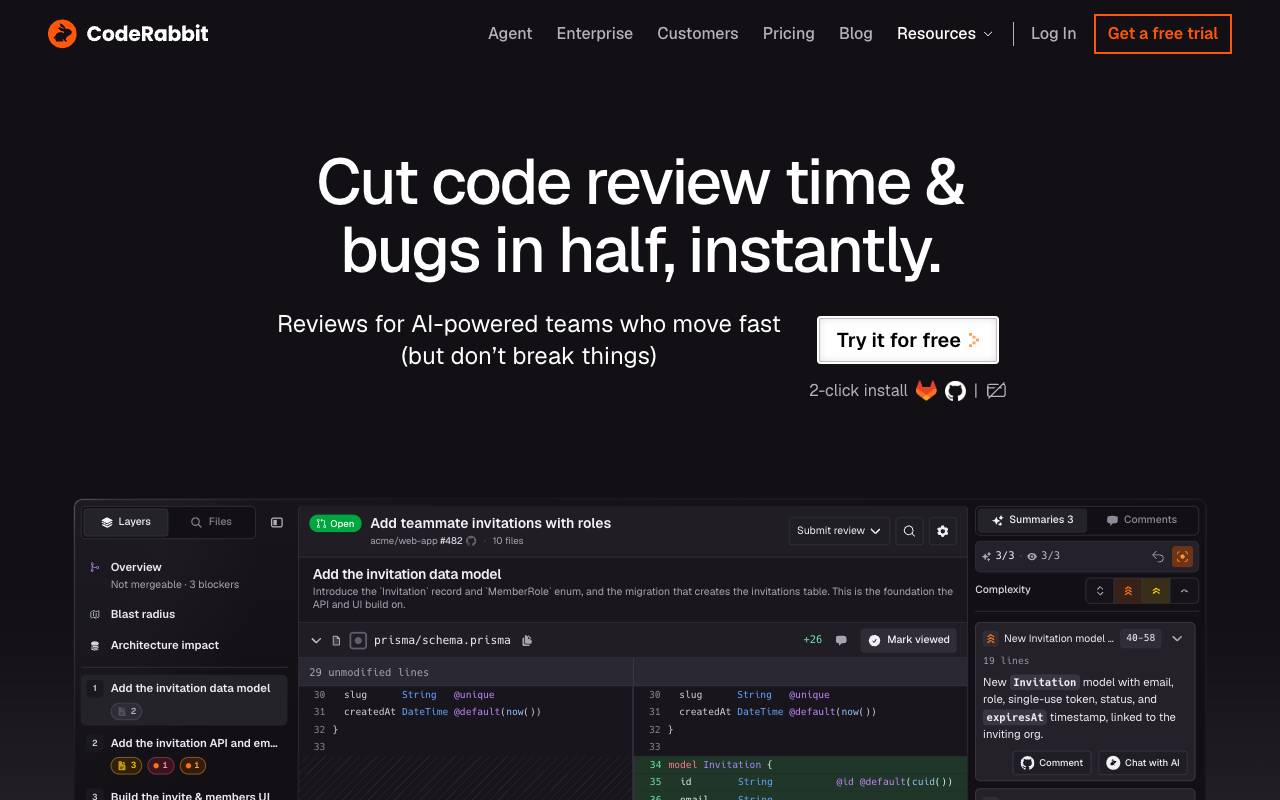This screenshot has width=1280, height=800.
Task: Click copy path icon after schema.prisma
Action: click(x=527, y=640)
